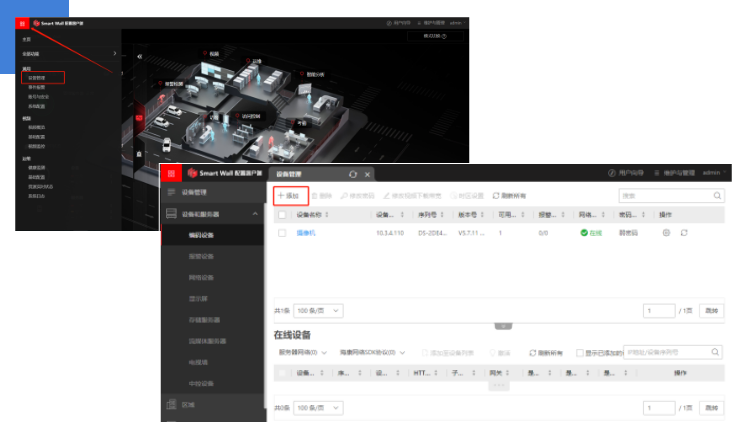Click the magnifier icon in top search box
Viewport: 749px width, 438px height.
pos(716,196)
